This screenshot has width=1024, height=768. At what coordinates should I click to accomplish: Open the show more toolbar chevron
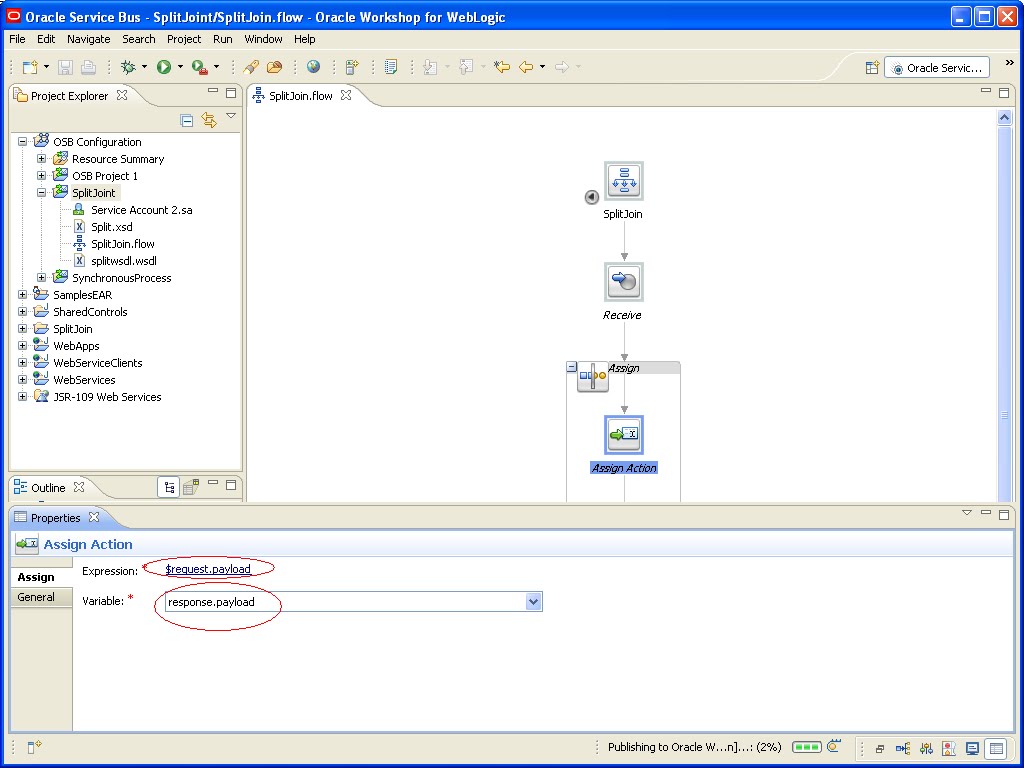tap(1010, 63)
